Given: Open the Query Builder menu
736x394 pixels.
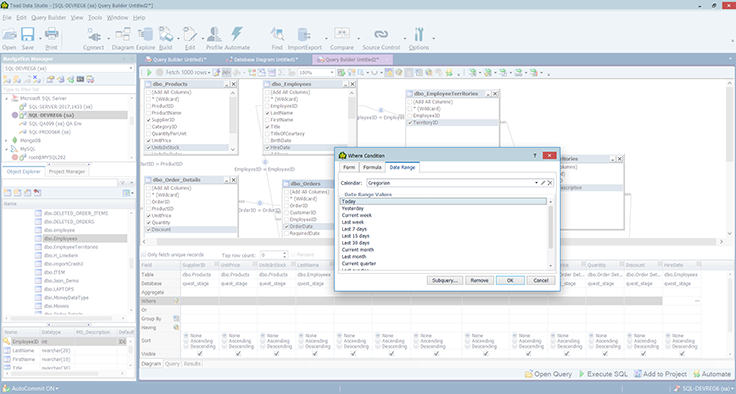Looking at the screenshot, I should click(48, 17).
